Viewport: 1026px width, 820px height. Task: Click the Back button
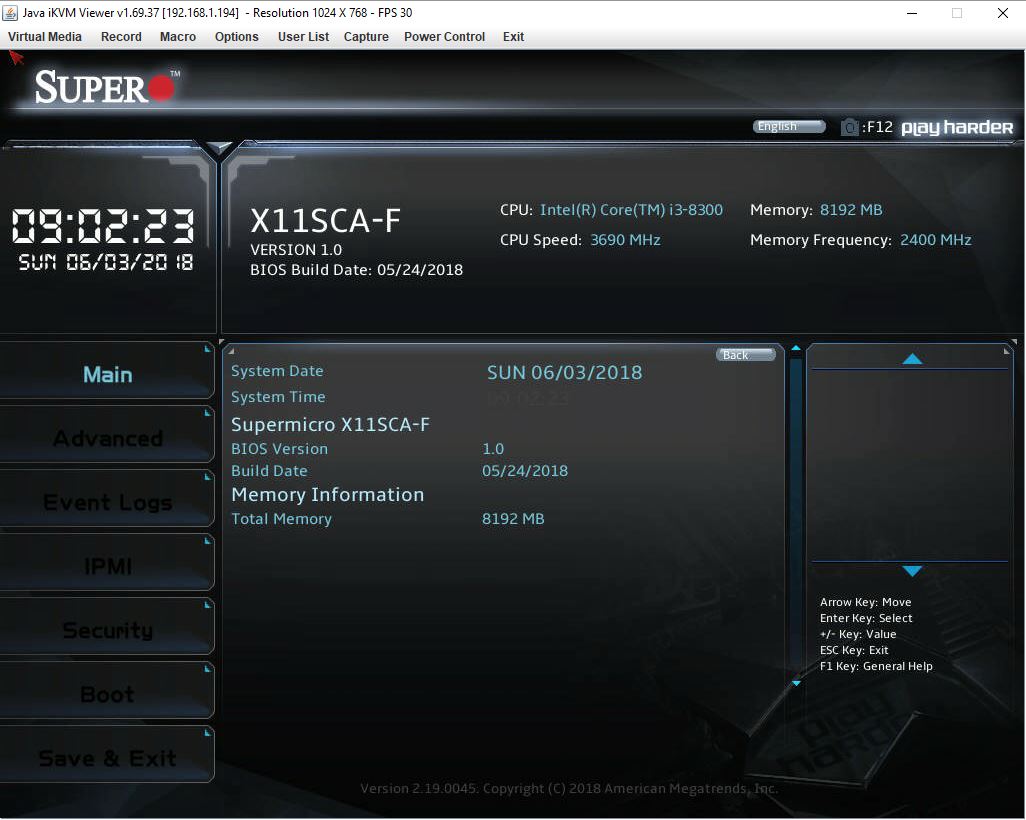[x=745, y=355]
